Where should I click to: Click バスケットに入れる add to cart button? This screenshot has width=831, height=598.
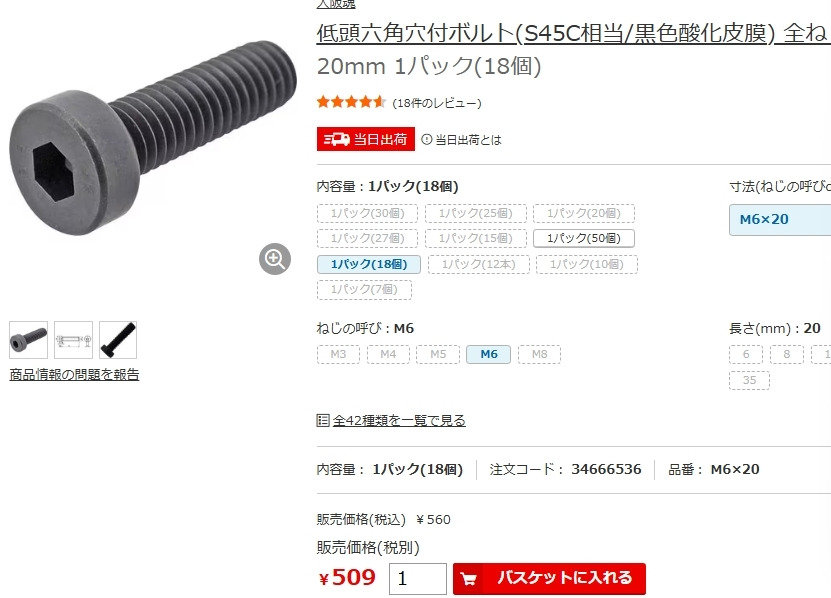[549, 578]
